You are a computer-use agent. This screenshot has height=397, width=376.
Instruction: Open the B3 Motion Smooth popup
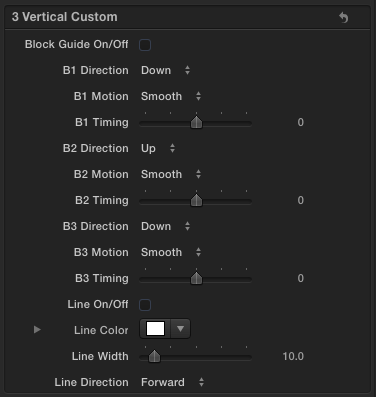(171, 252)
